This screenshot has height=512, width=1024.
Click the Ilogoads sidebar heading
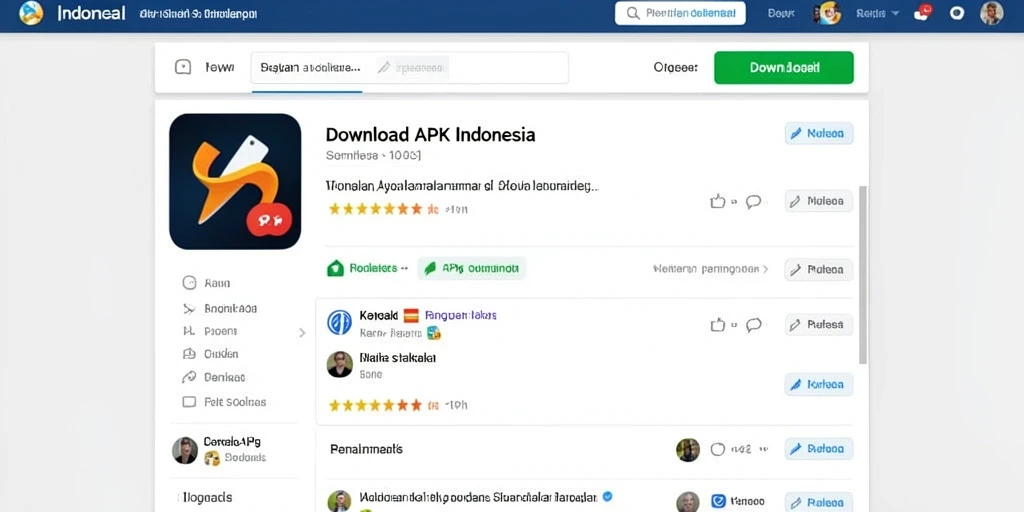pos(208,497)
